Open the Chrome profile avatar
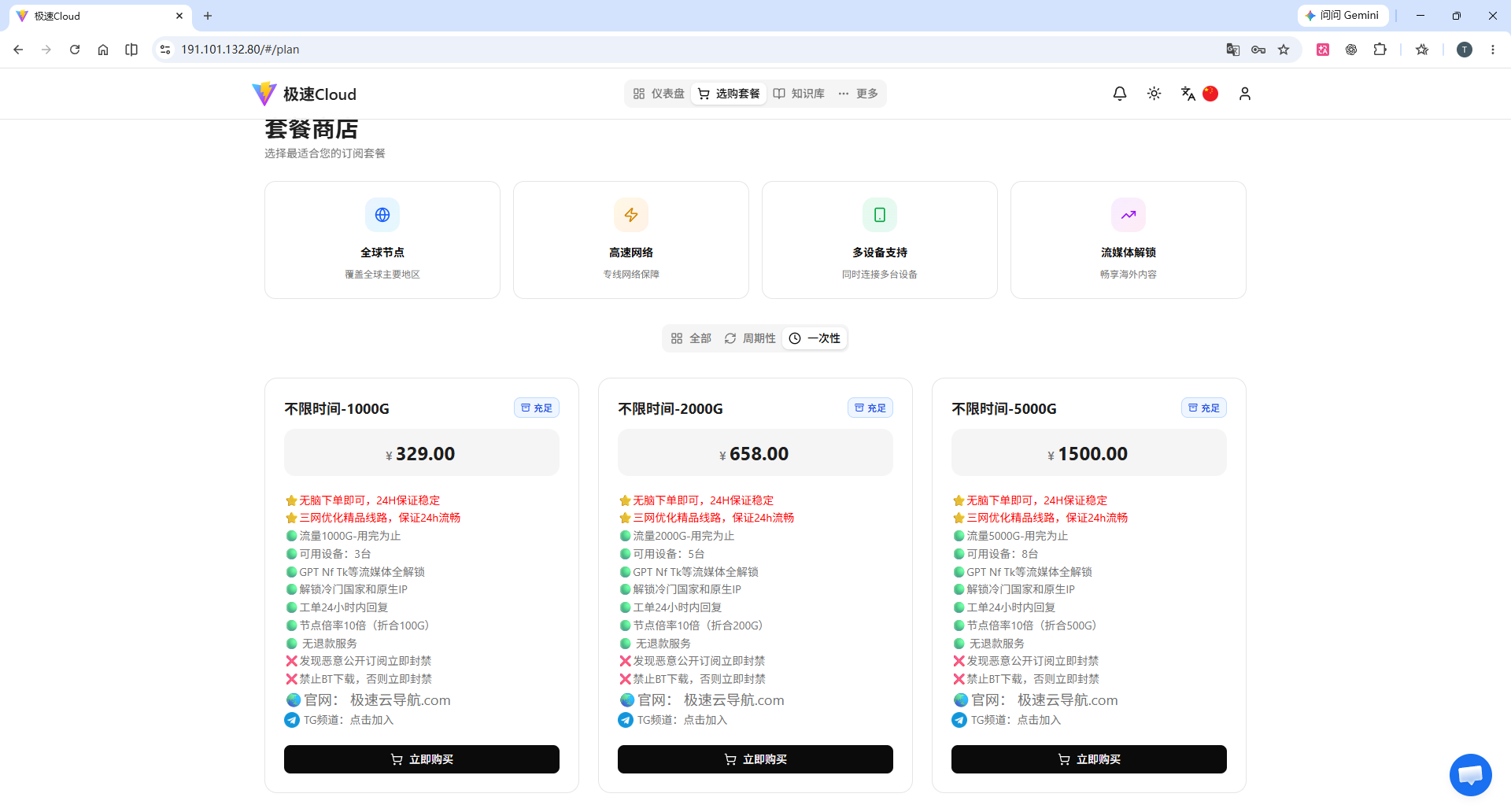Image resolution: width=1511 pixels, height=812 pixels. pyautogui.click(x=1465, y=50)
